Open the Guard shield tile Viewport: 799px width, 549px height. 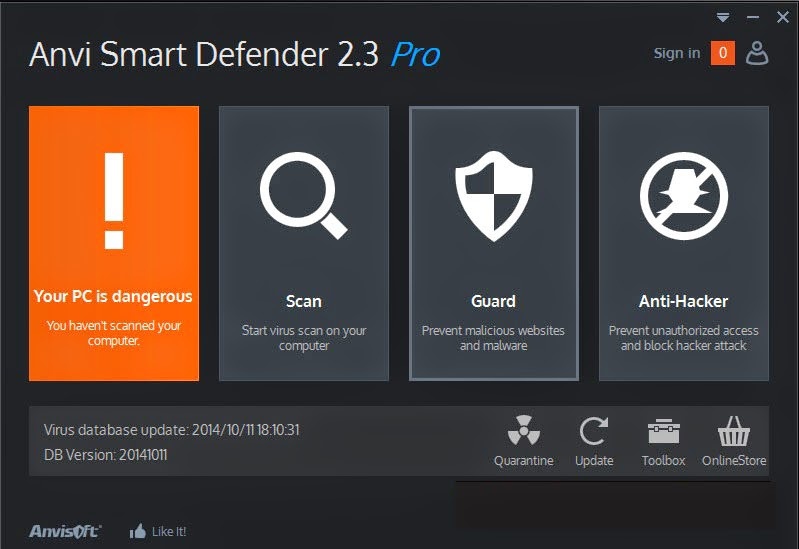(x=494, y=243)
